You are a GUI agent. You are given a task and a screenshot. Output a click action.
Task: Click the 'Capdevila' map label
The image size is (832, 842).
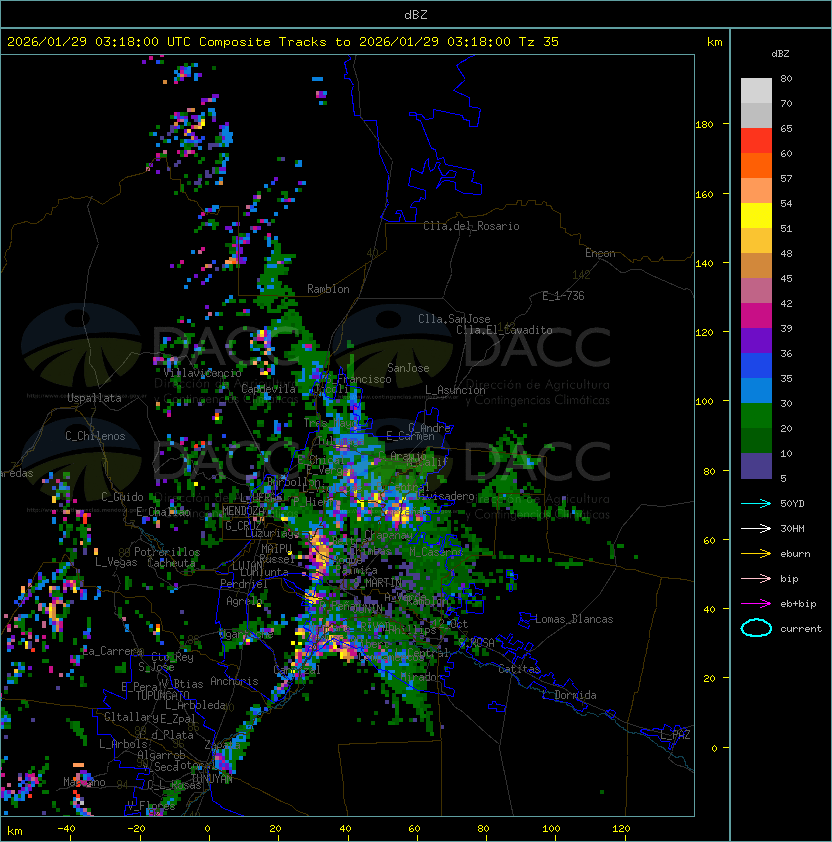point(268,389)
